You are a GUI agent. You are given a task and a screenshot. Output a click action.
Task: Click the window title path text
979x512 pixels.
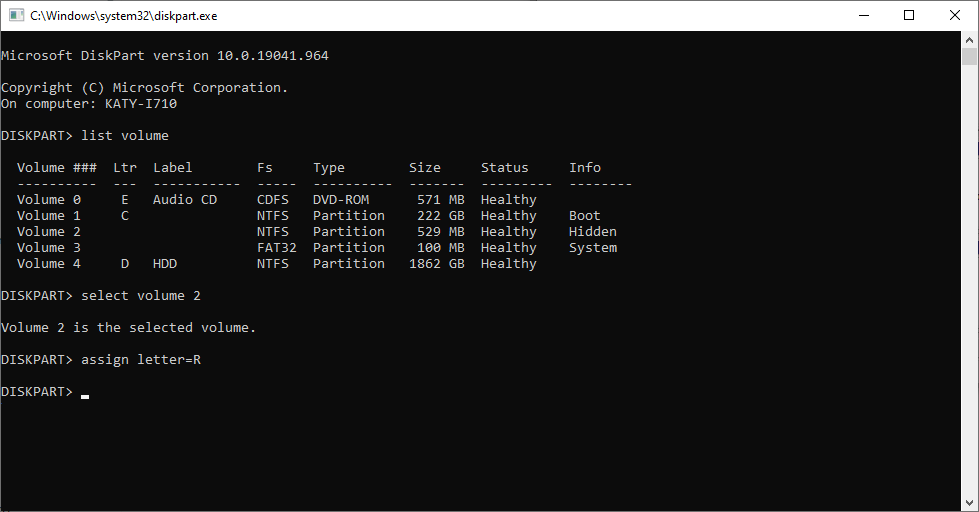click(124, 16)
